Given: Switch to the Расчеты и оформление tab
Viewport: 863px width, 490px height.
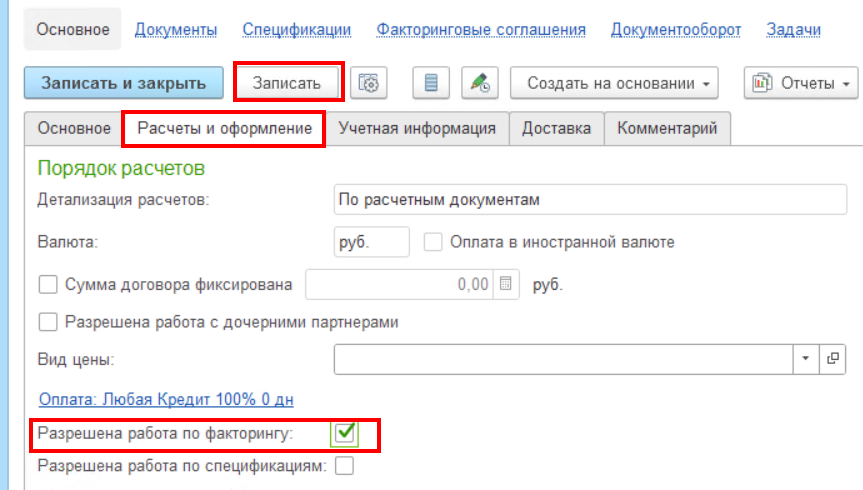Looking at the screenshot, I should click(225, 128).
